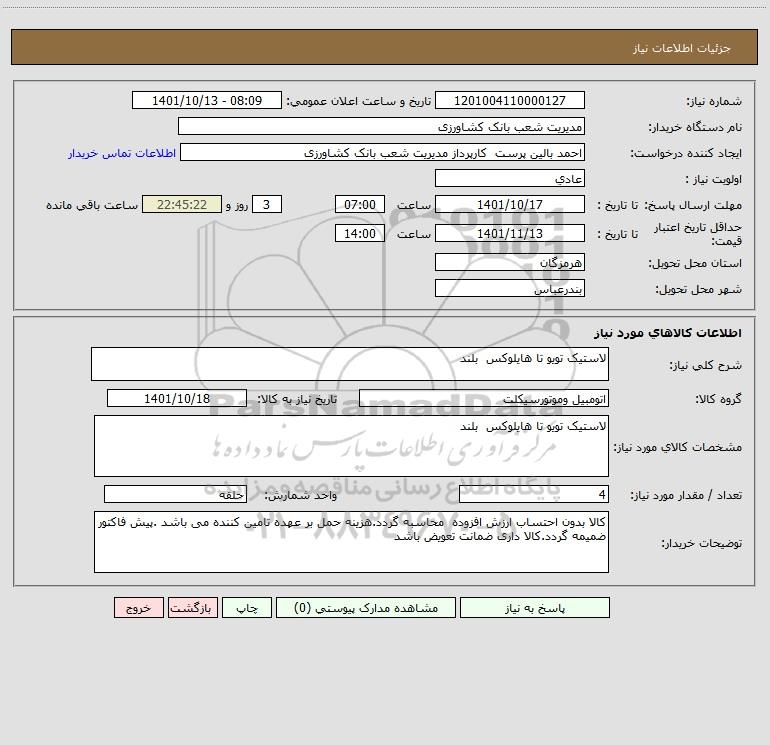Click توضیحات خریدار description text area
Viewport: 770px width, 745px height.
(351, 542)
